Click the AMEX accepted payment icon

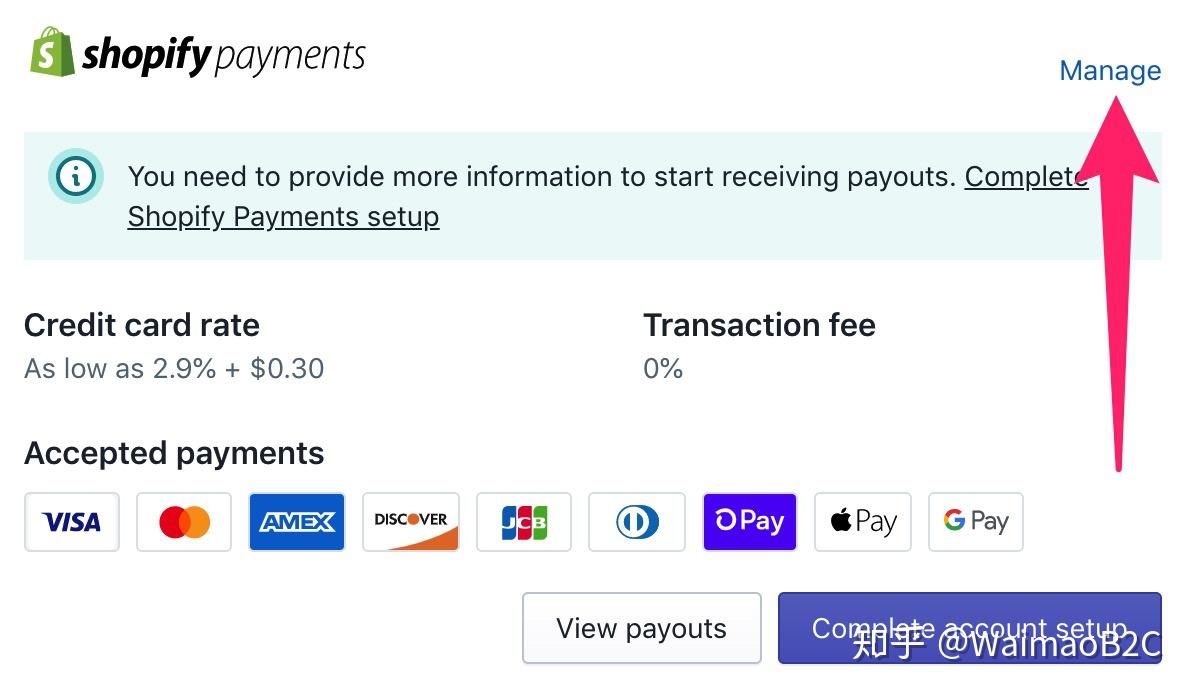coord(297,521)
